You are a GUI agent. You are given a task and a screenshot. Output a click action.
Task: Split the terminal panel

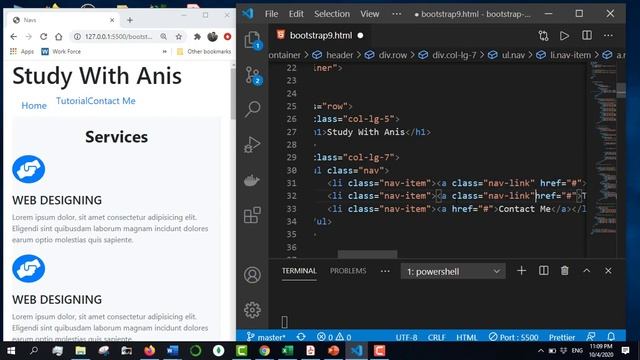tap(544, 271)
